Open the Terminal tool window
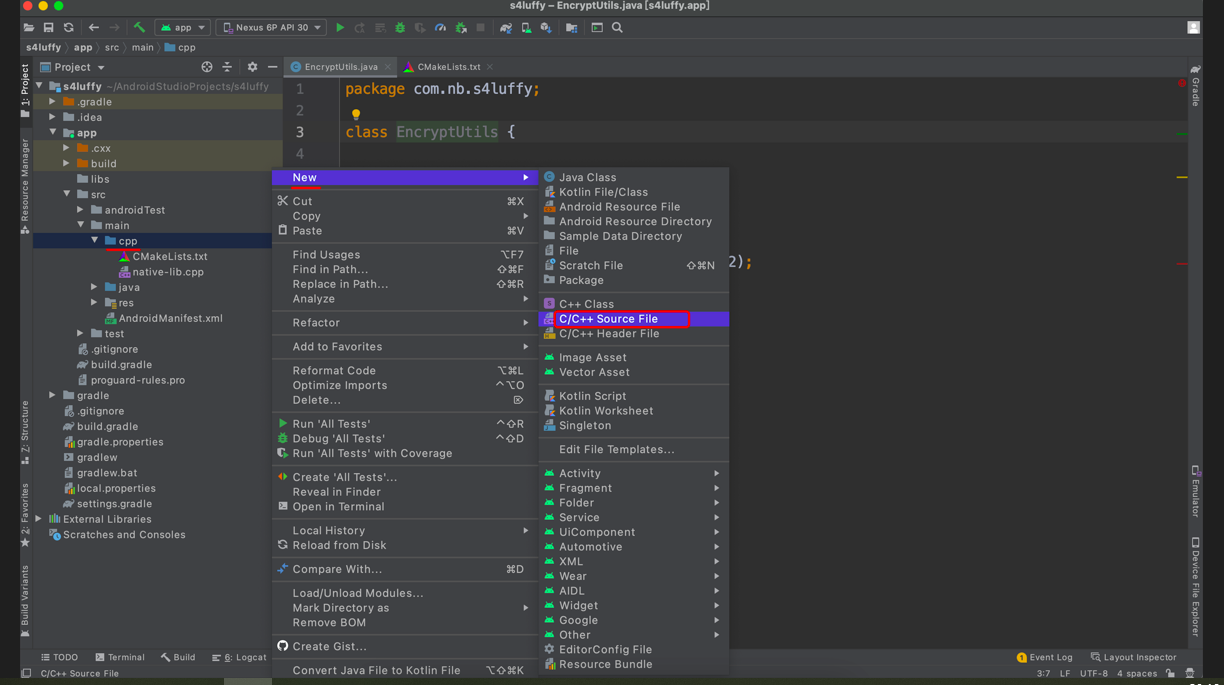Viewport: 1224px width, 685px height. tap(120, 658)
